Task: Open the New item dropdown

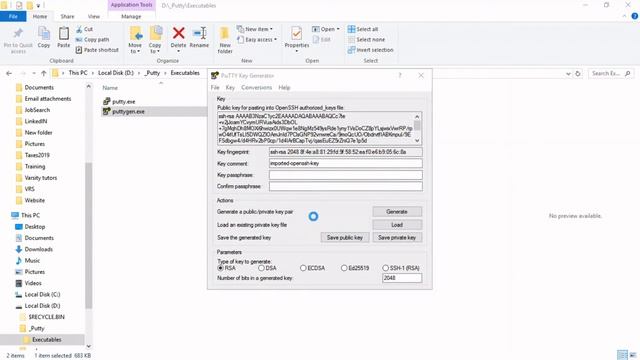Action: (255, 29)
